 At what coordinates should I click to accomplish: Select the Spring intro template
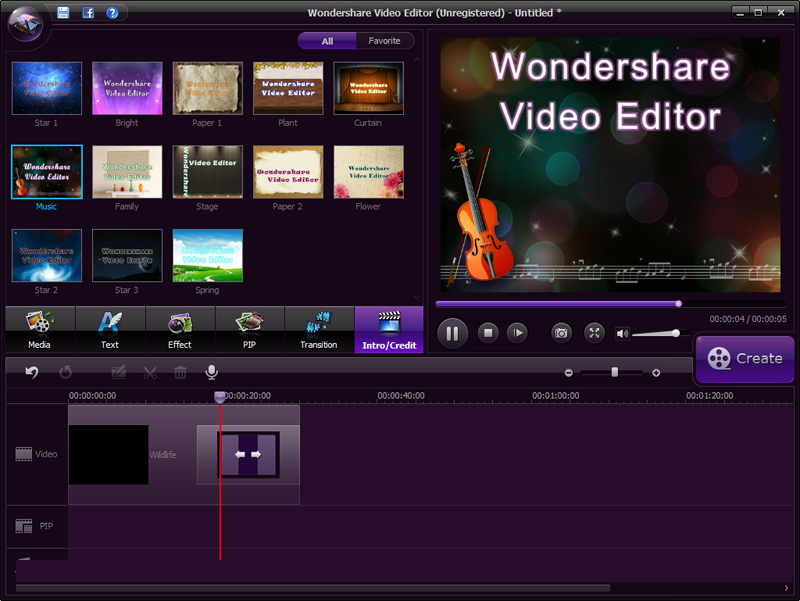point(208,256)
